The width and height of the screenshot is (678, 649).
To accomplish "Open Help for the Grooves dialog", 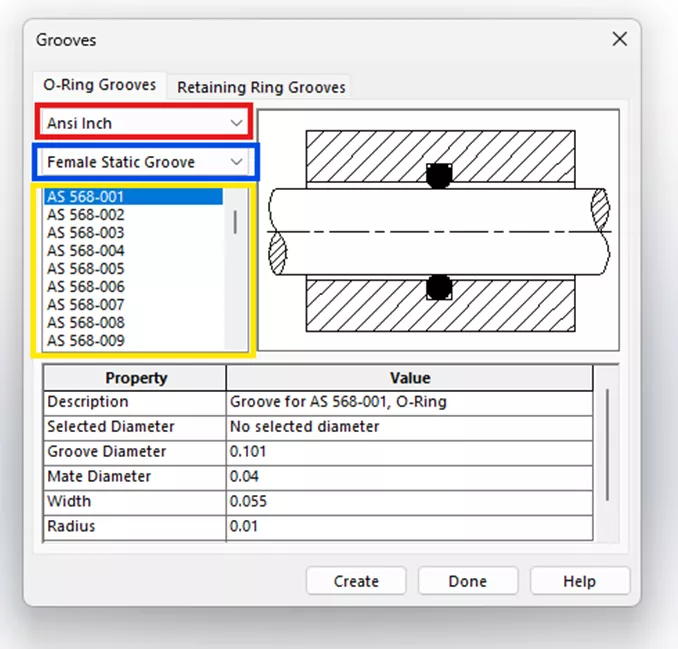I will [x=580, y=581].
